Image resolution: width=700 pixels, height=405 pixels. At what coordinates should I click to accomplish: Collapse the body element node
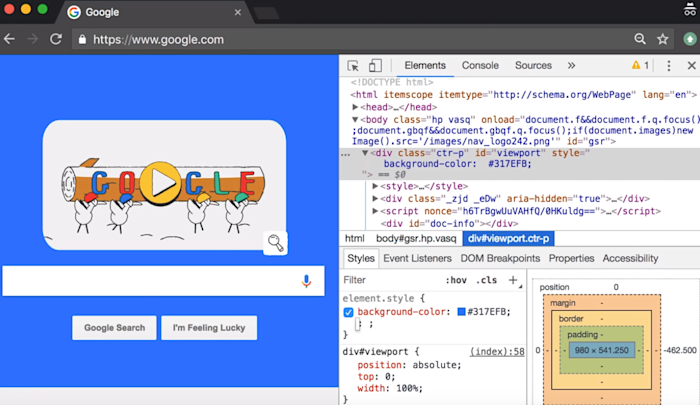pos(355,120)
